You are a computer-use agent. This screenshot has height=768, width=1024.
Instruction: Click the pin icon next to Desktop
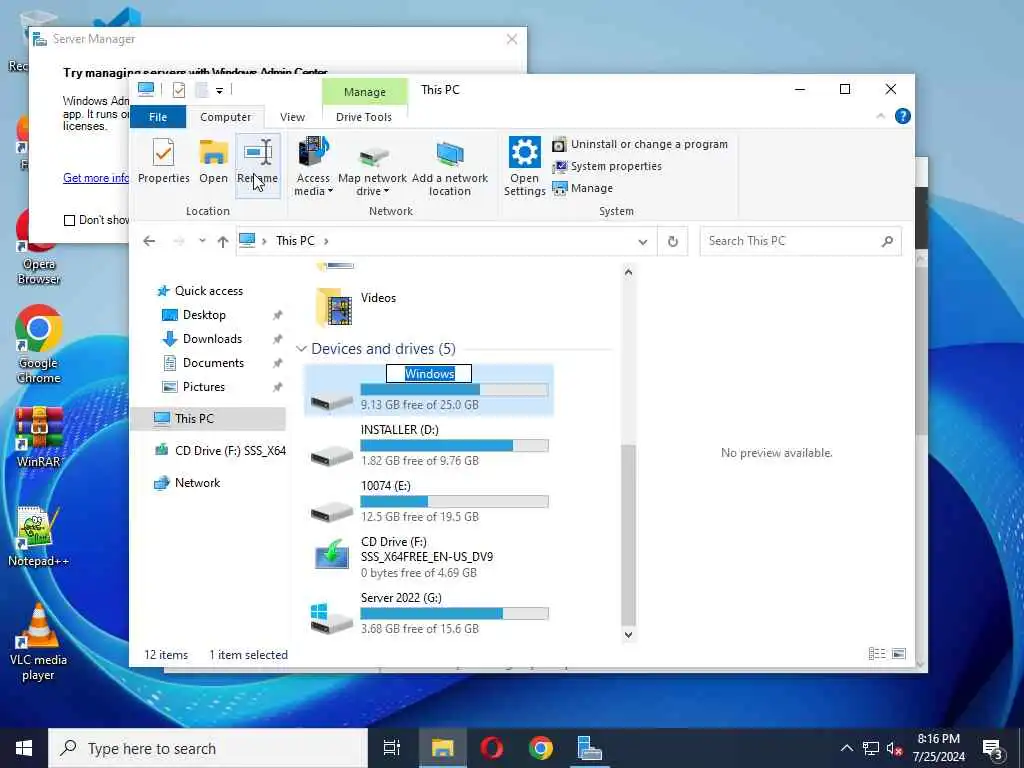click(278, 315)
